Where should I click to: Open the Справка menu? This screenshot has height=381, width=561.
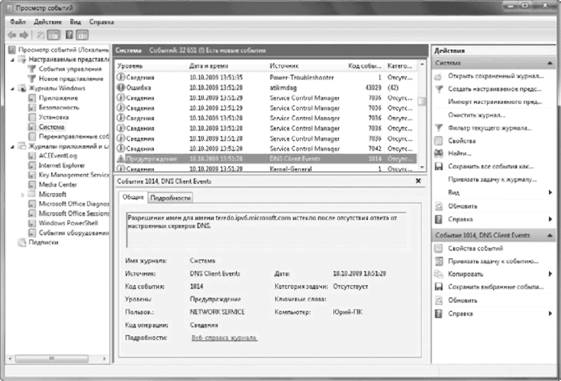coord(101,22)
